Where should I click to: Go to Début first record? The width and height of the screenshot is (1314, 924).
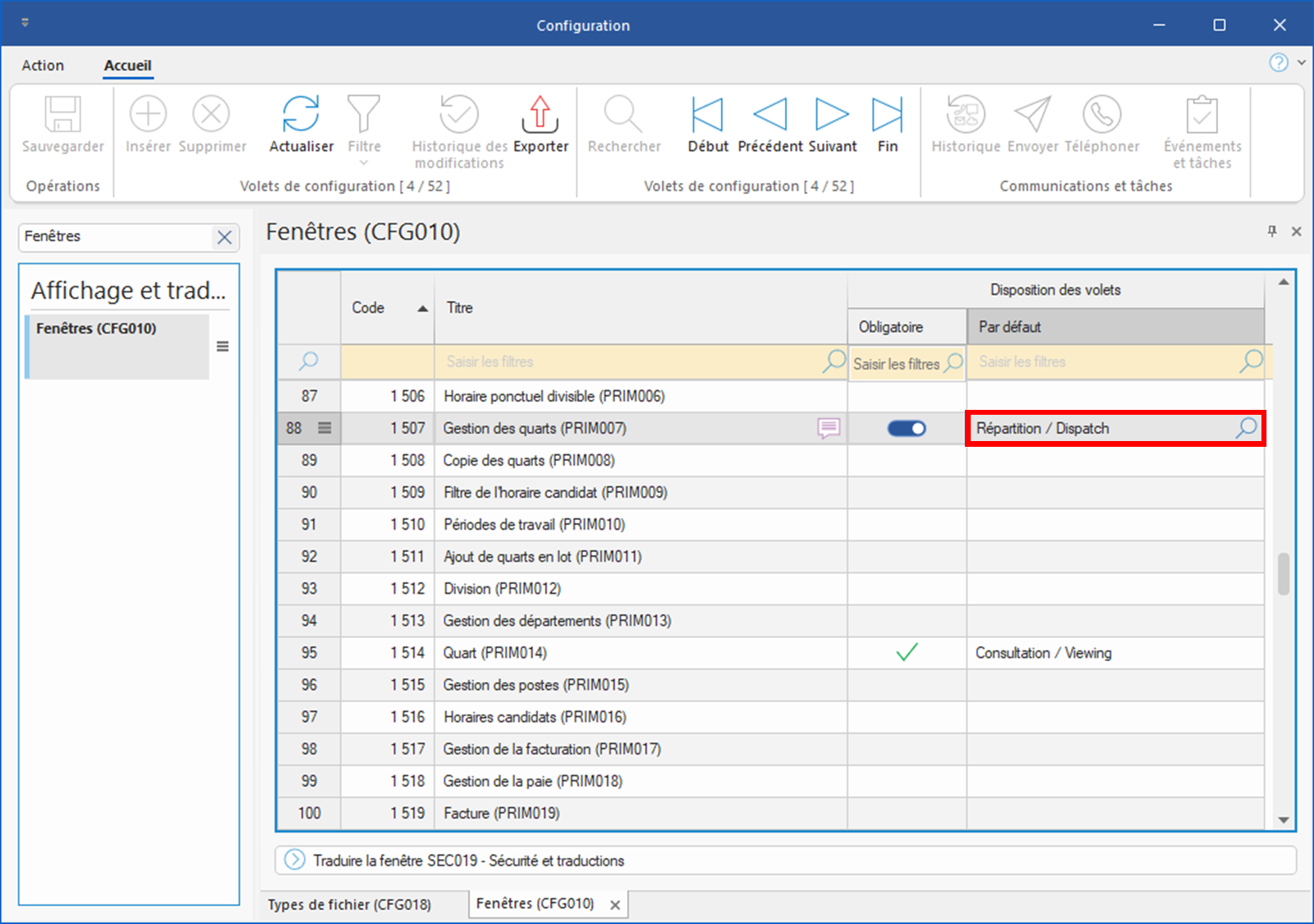click(706, 114)
